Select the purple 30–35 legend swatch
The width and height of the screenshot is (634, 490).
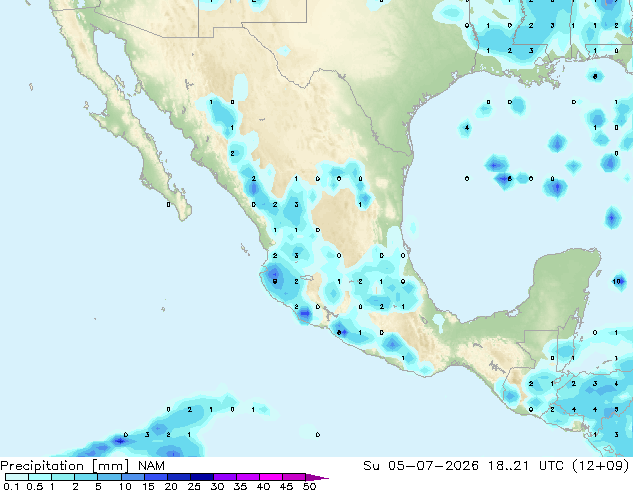(x=225, y=477)
